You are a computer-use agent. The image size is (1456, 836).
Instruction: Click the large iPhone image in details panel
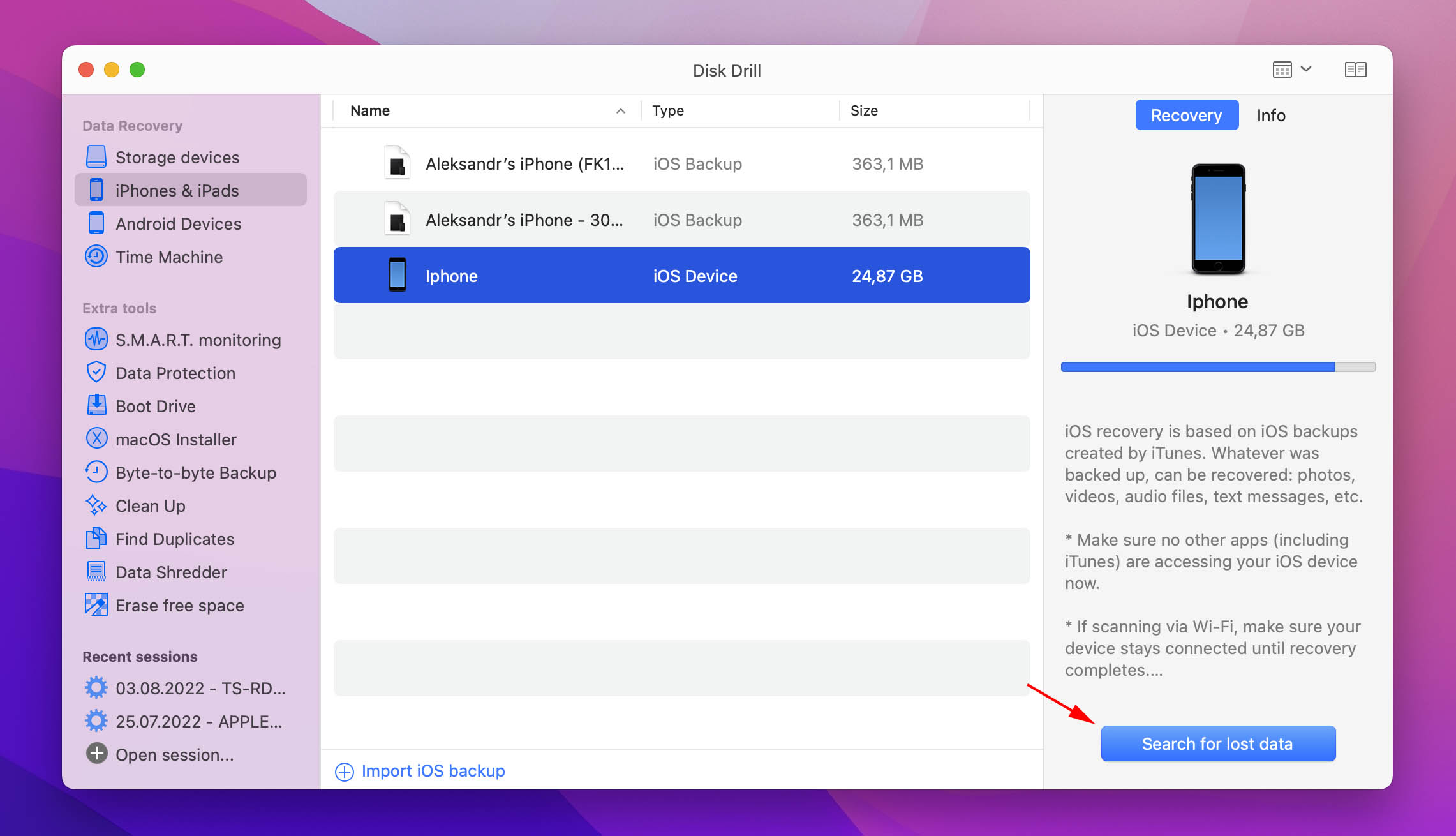pyautogui.click(x=1218, y=219)
